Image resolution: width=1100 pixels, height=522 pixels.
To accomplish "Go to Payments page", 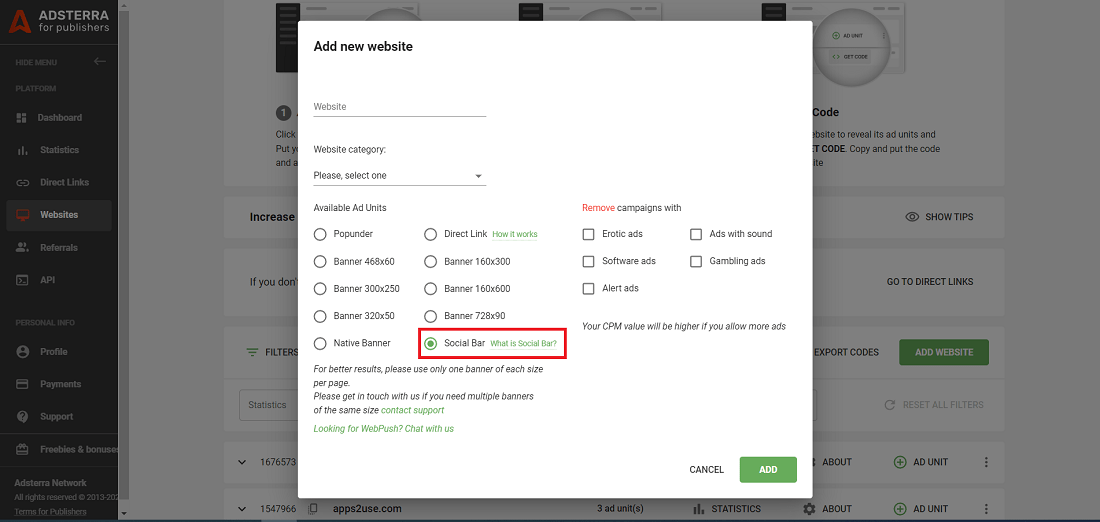I will coord(59,384).
